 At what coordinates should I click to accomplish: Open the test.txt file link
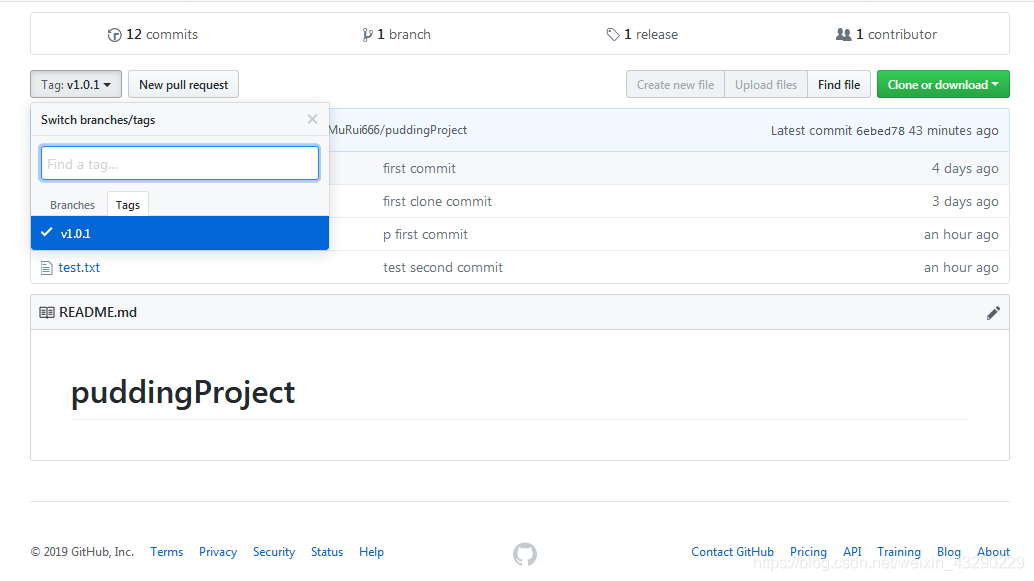point(79,267)
